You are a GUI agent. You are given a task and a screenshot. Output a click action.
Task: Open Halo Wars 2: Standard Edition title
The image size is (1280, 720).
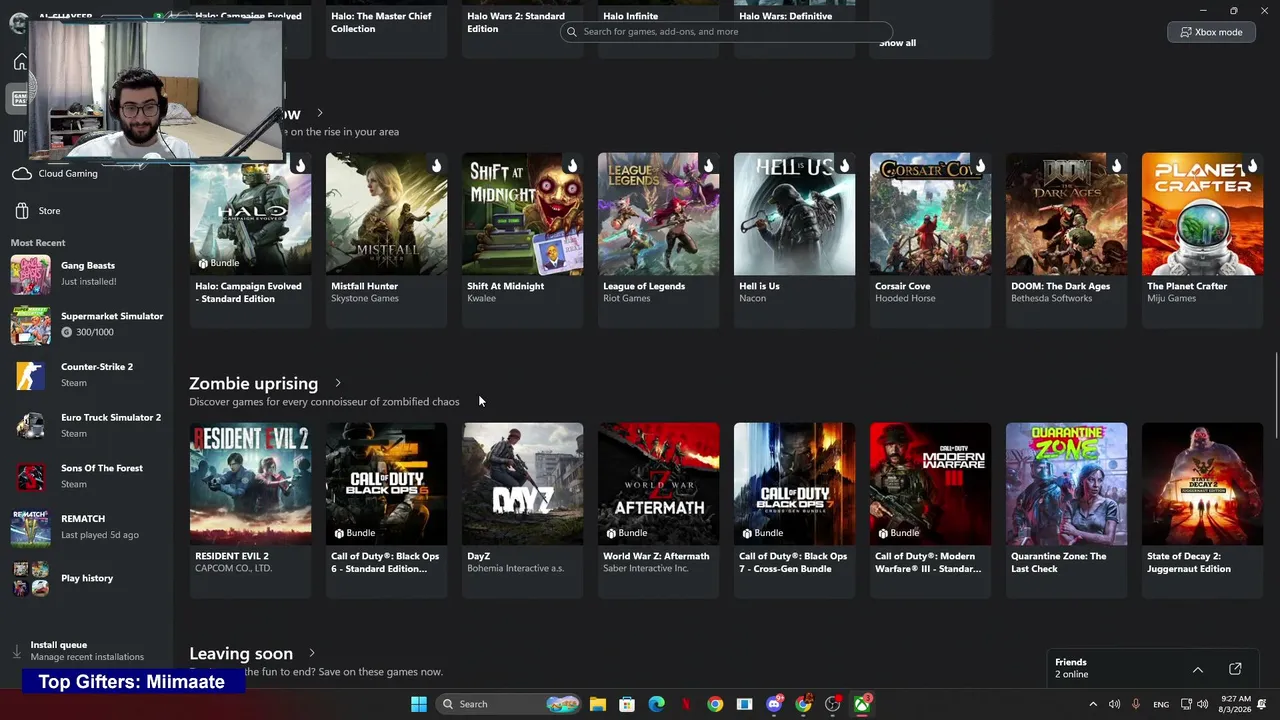point(515,22)
